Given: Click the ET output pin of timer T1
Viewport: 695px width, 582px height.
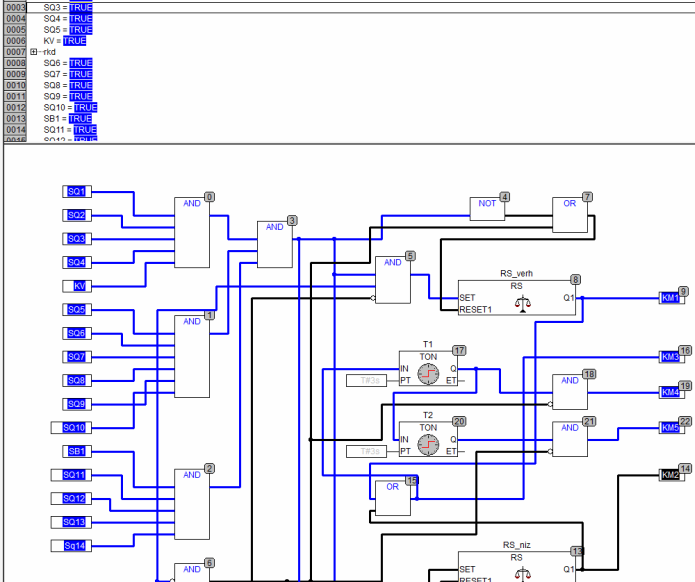Looking at the screenshot, I should tap(451, 380).
